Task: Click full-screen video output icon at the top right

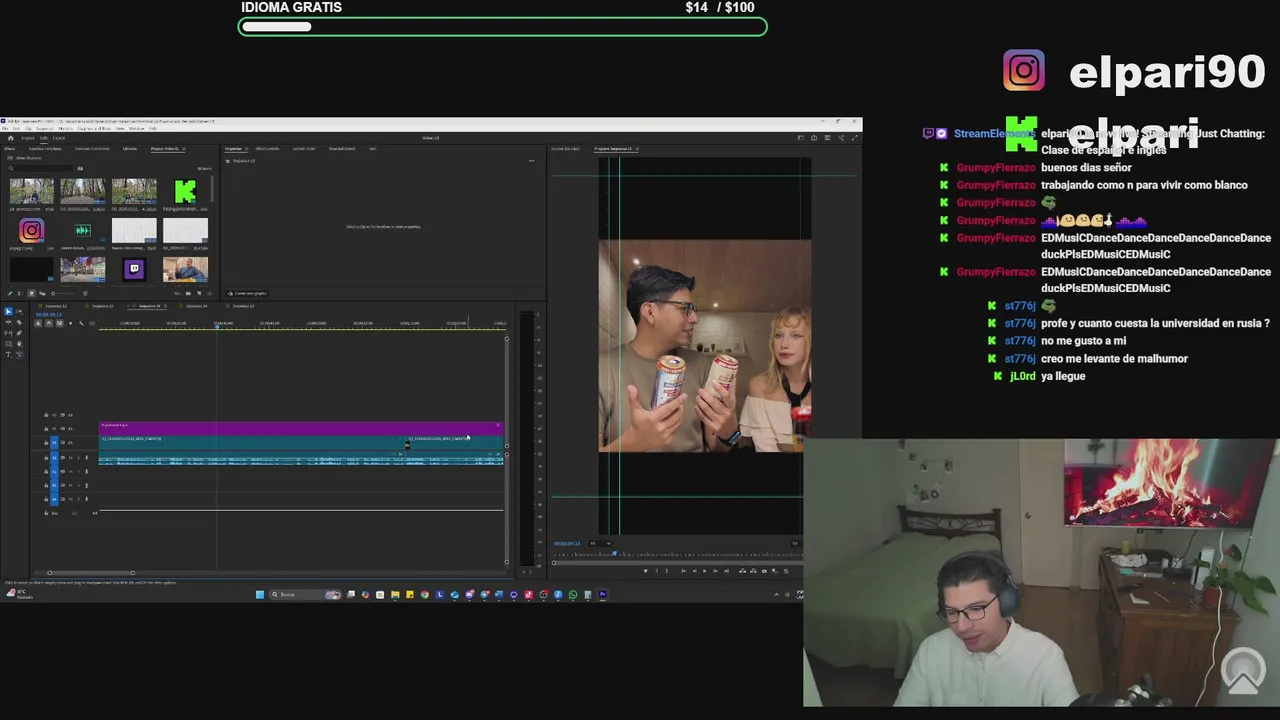Action: click(x=855, y=138)
